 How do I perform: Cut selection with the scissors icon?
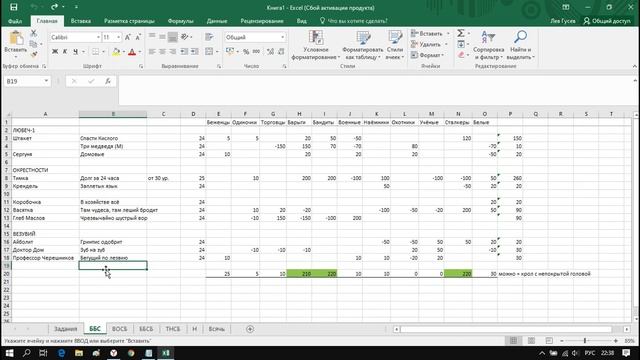33,33
